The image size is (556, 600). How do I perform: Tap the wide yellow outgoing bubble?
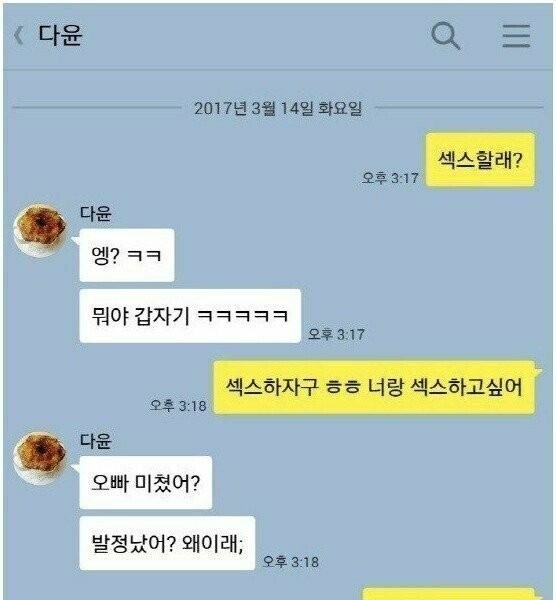point(374,387)
